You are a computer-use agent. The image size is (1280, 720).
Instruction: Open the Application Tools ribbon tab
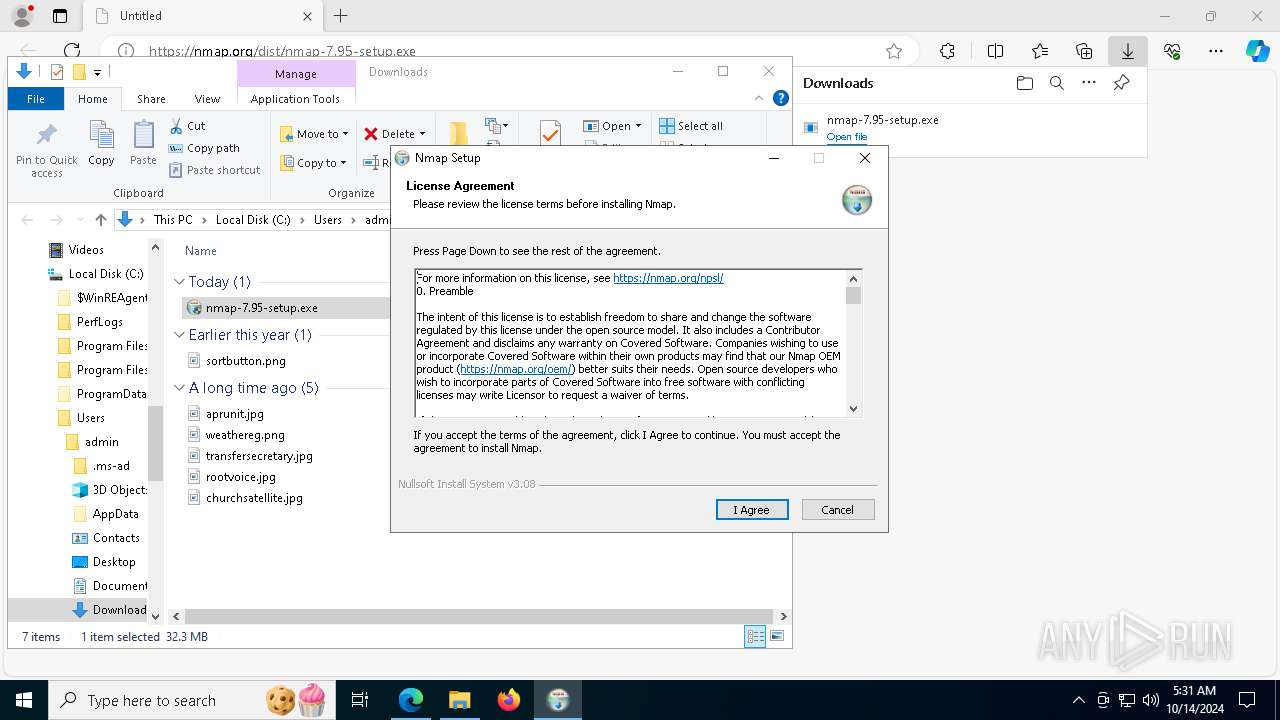tap(295, 99)
